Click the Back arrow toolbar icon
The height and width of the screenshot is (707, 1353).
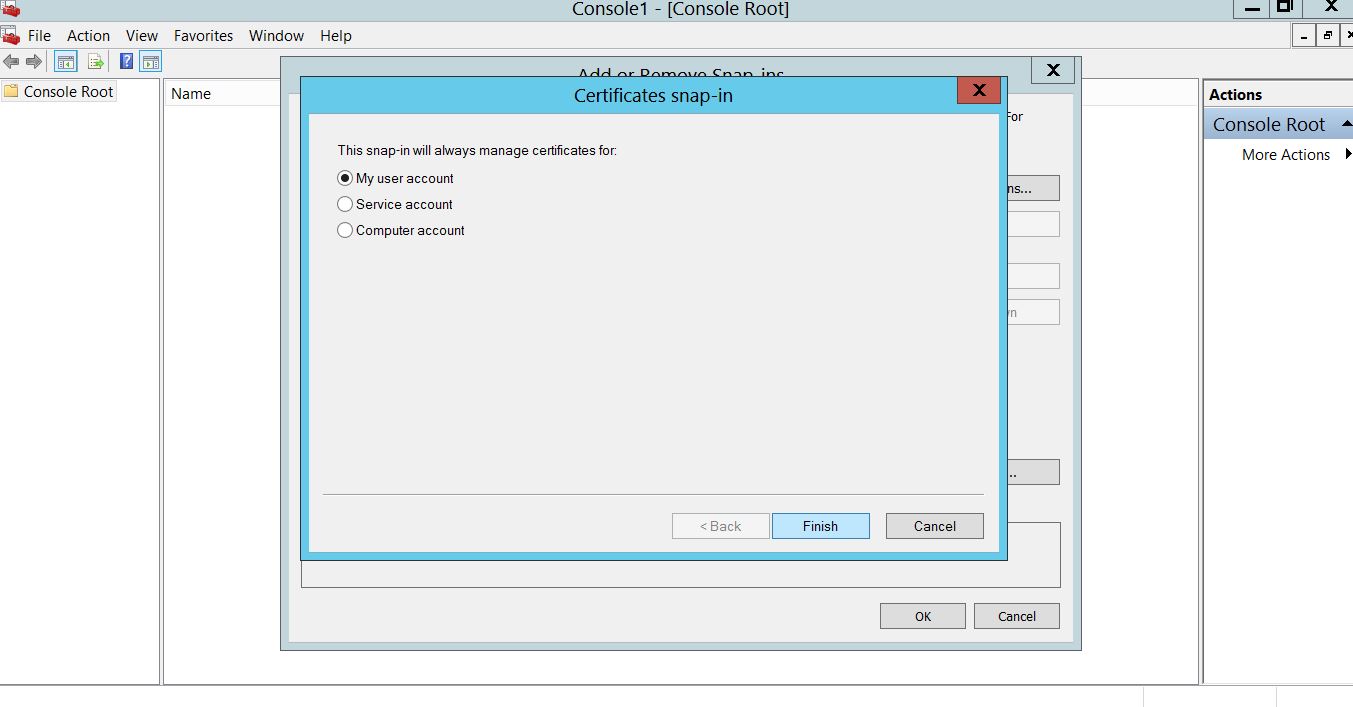pyautogui.click(x=11, y=62)
